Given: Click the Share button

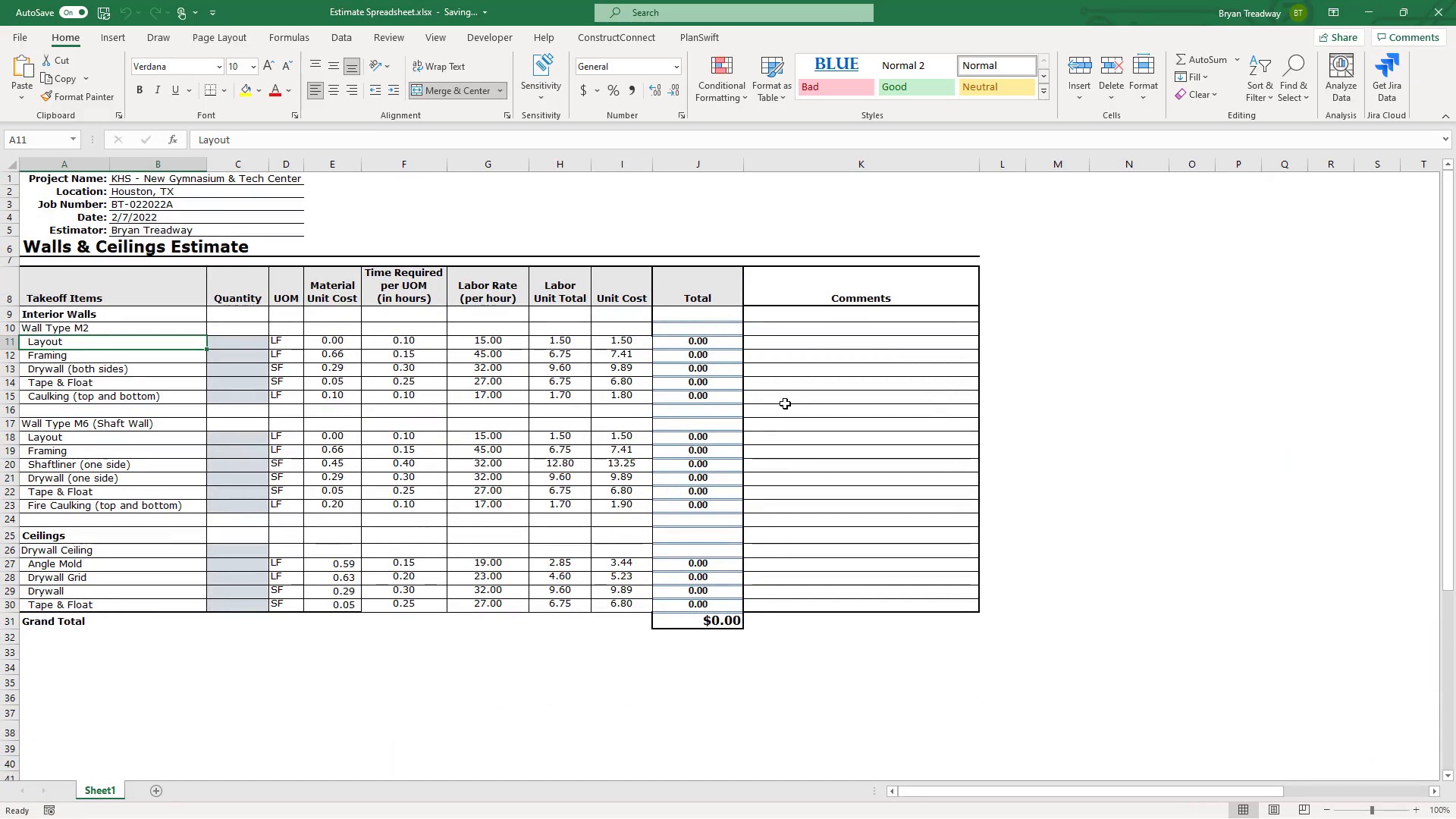Looking at the screenshot, I should coord(1338,37).
